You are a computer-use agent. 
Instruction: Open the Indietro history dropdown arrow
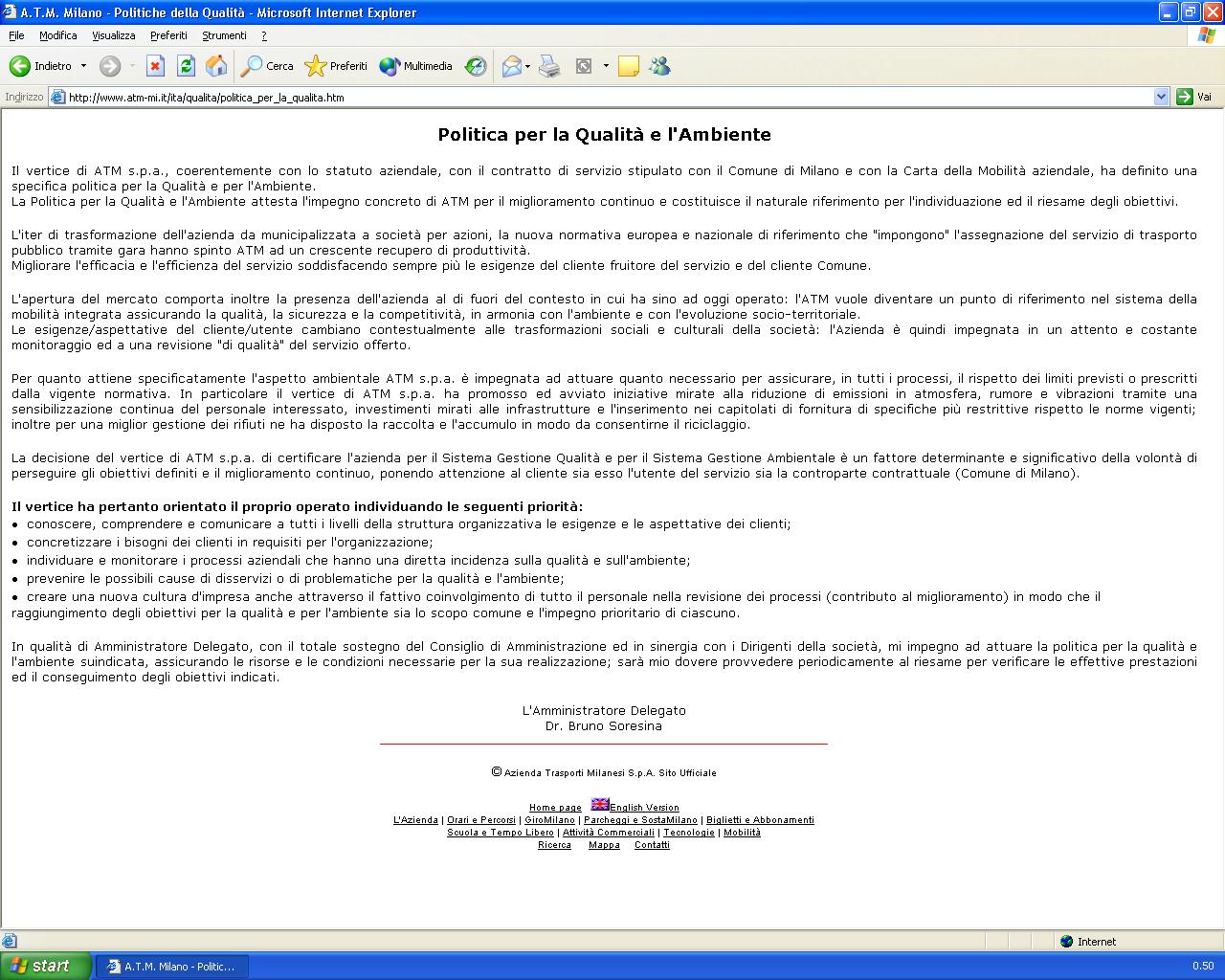coord(83,66)
